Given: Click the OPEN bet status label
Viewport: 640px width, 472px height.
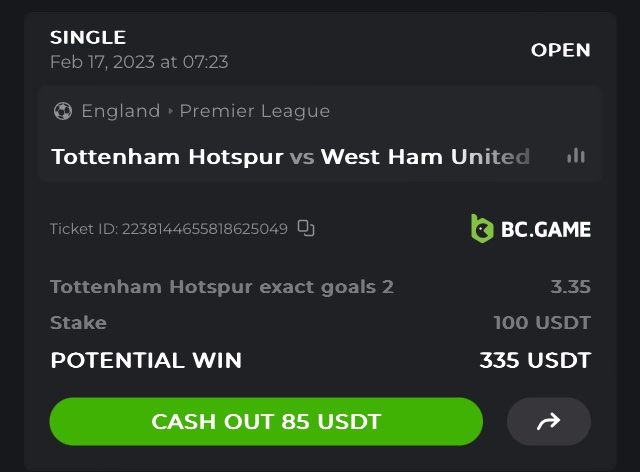Looking at the screenshot, I should 560,50.
